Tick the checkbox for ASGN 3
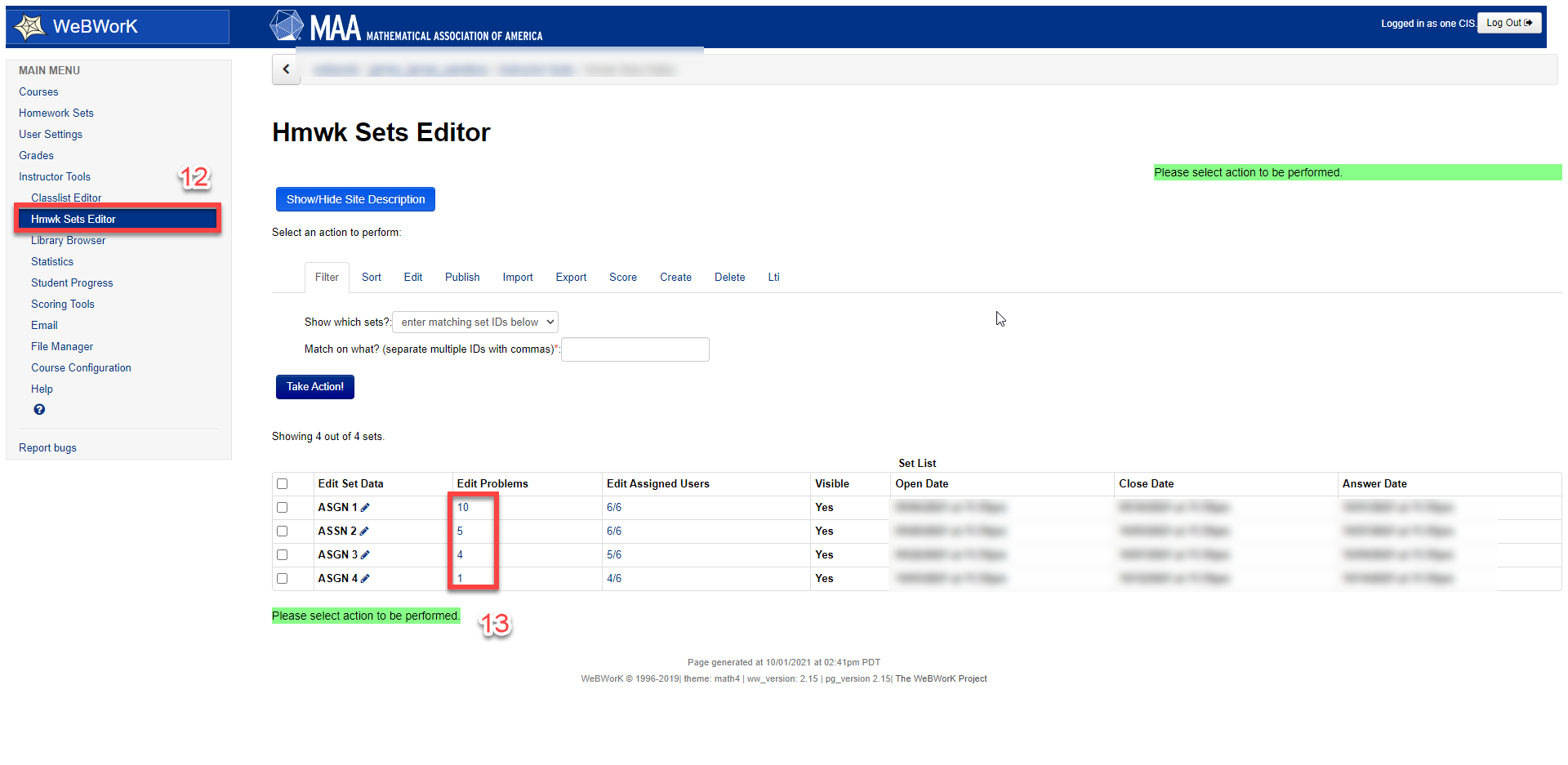Image resolution: width=1568 pixels, height=765 pixels. click(283, 555)
